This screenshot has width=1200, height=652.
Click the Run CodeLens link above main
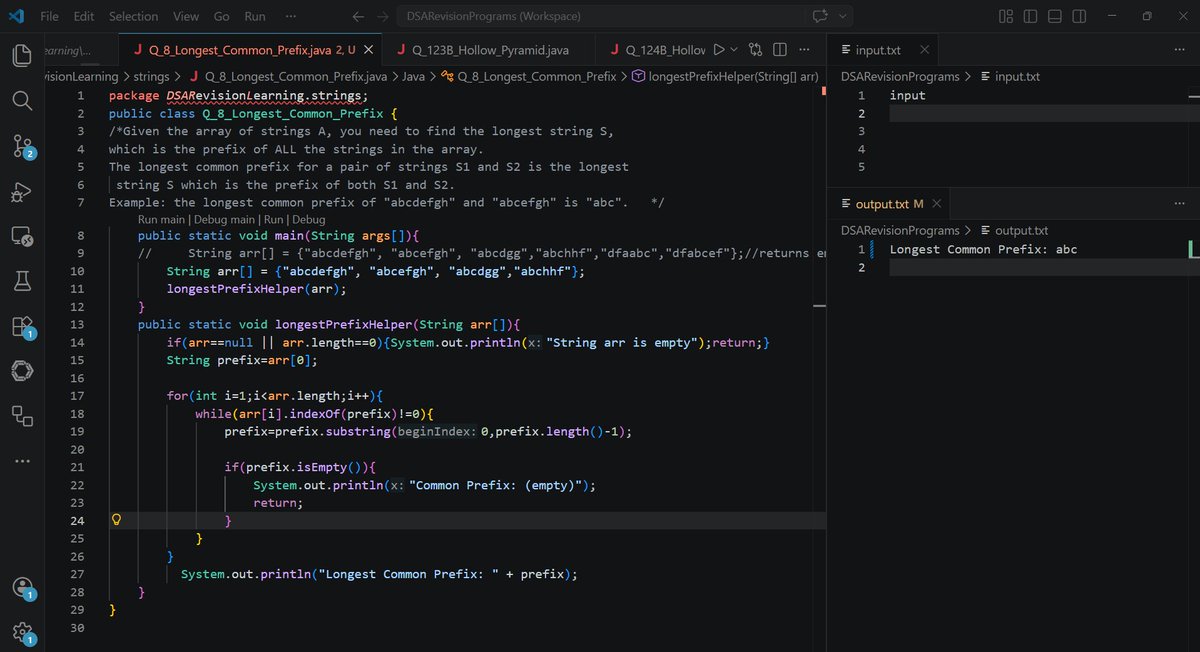[272, 219]
